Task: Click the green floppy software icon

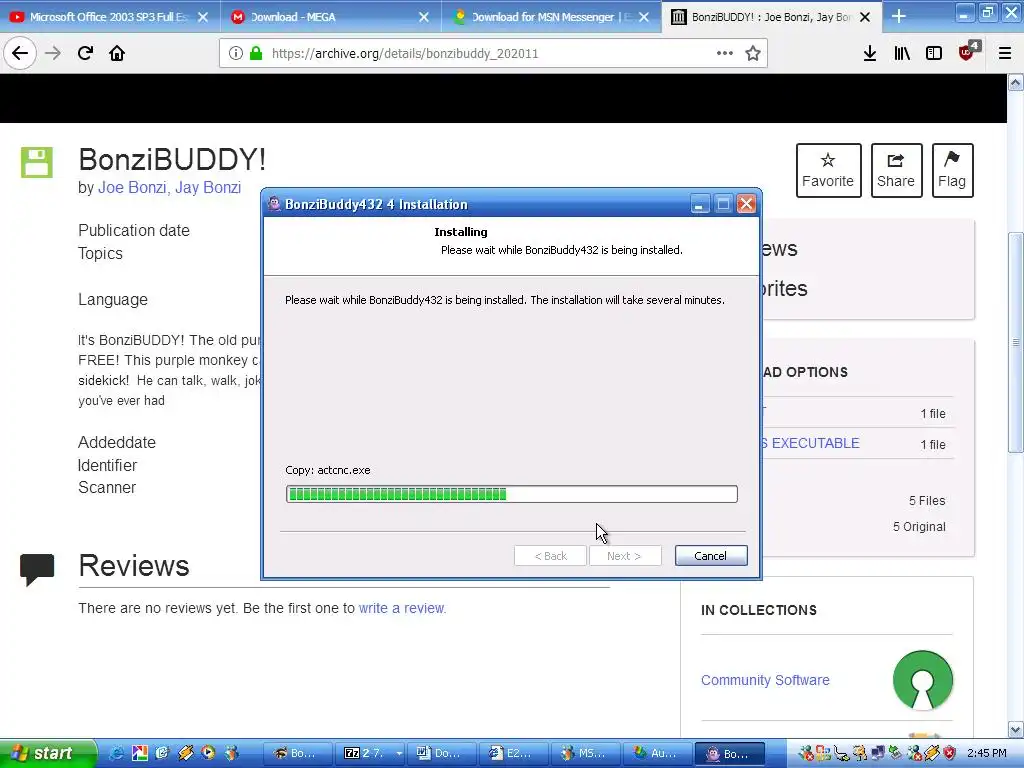Action: click(x=37, y=162)
